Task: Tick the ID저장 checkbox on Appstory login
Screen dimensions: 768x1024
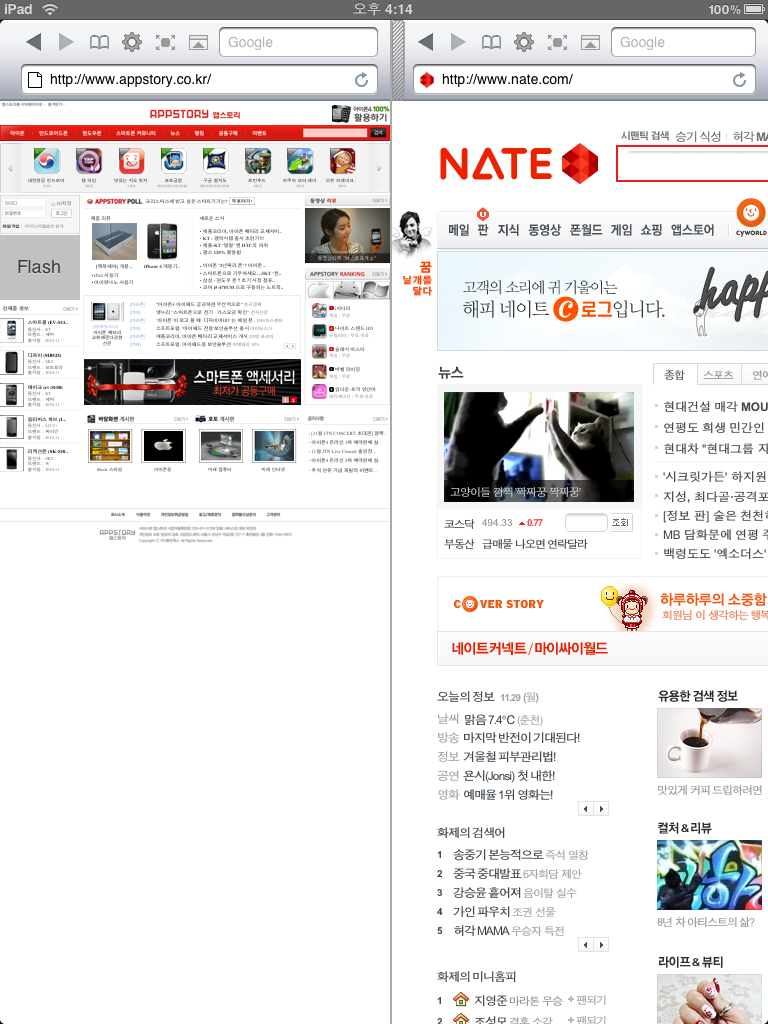Action: point(53,203)
